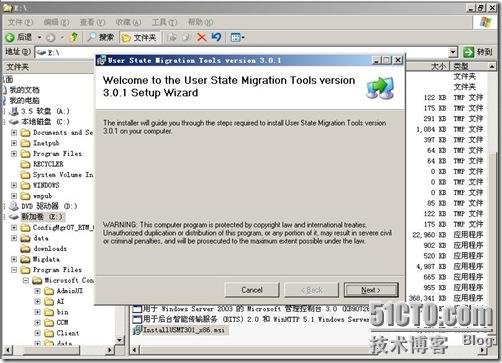Expand the WINDOWS folder node
The width and height of the screenshot is (502, 363).
tap(14, 185)
